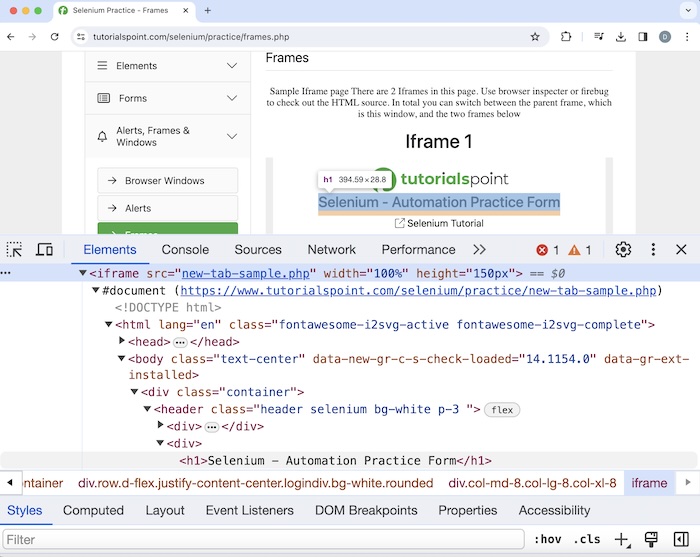
Task: Open DevTools settings gear
Action: click(623, 249)
